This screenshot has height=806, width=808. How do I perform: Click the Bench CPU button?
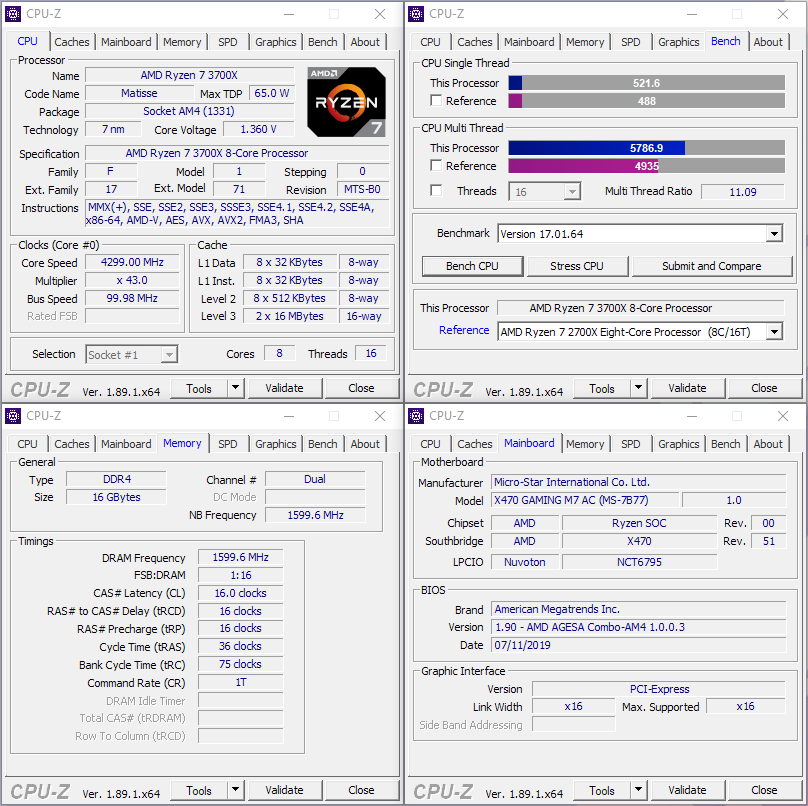[x=472, y=266]
